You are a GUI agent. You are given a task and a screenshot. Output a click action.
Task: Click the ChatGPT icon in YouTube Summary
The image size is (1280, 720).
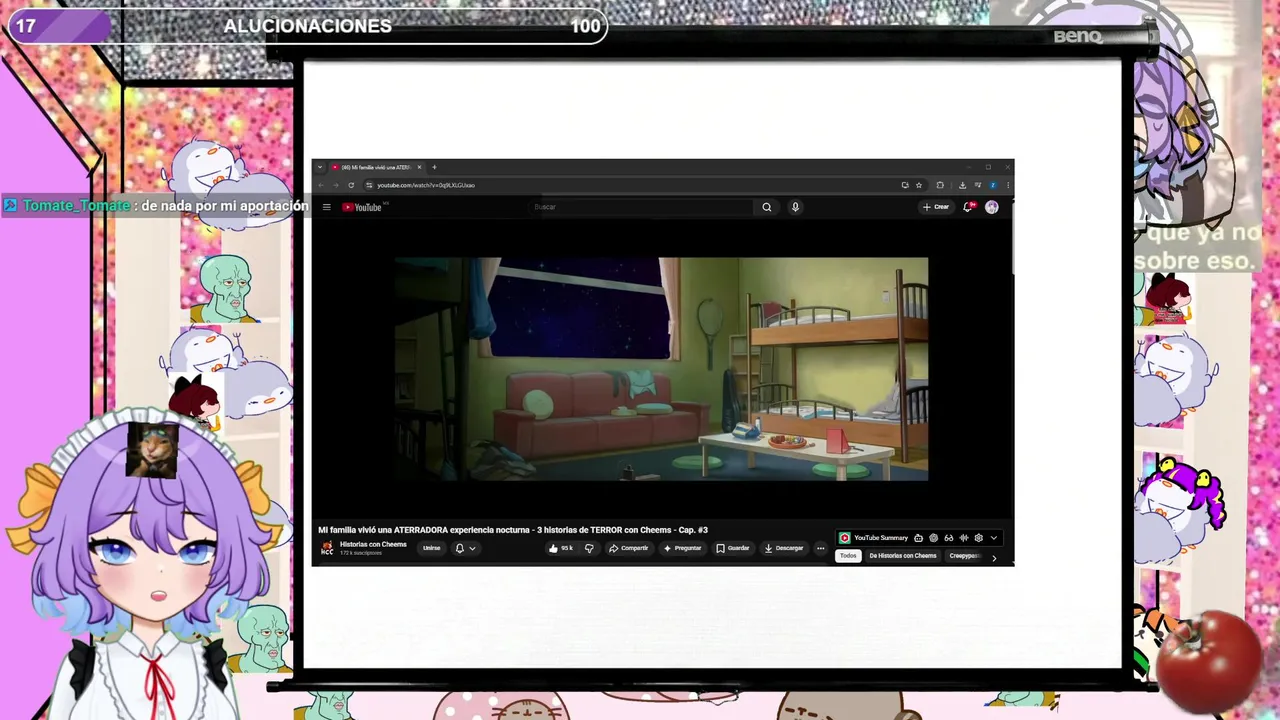coord(933,538)
